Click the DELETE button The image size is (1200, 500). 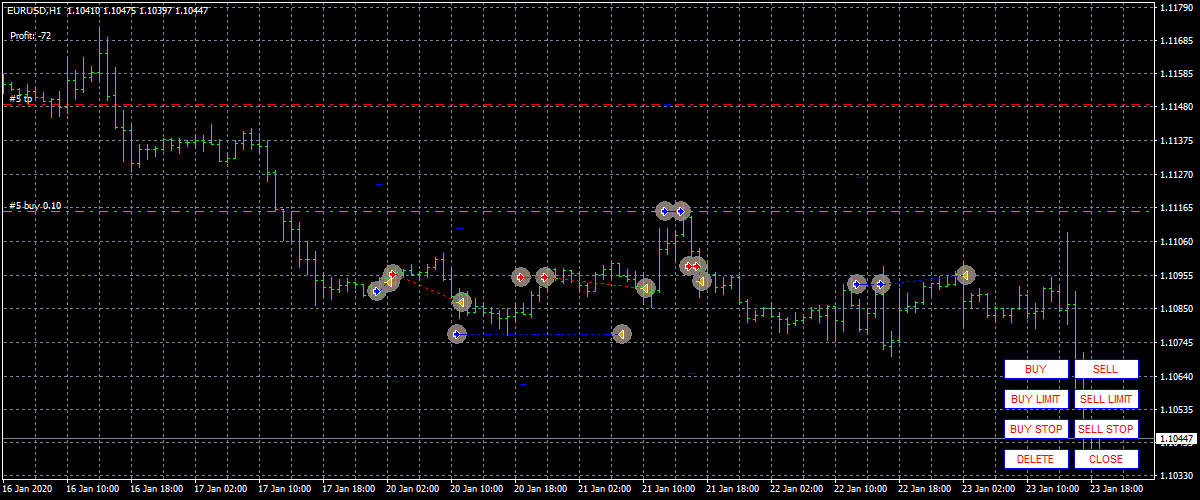[1036, 459]
